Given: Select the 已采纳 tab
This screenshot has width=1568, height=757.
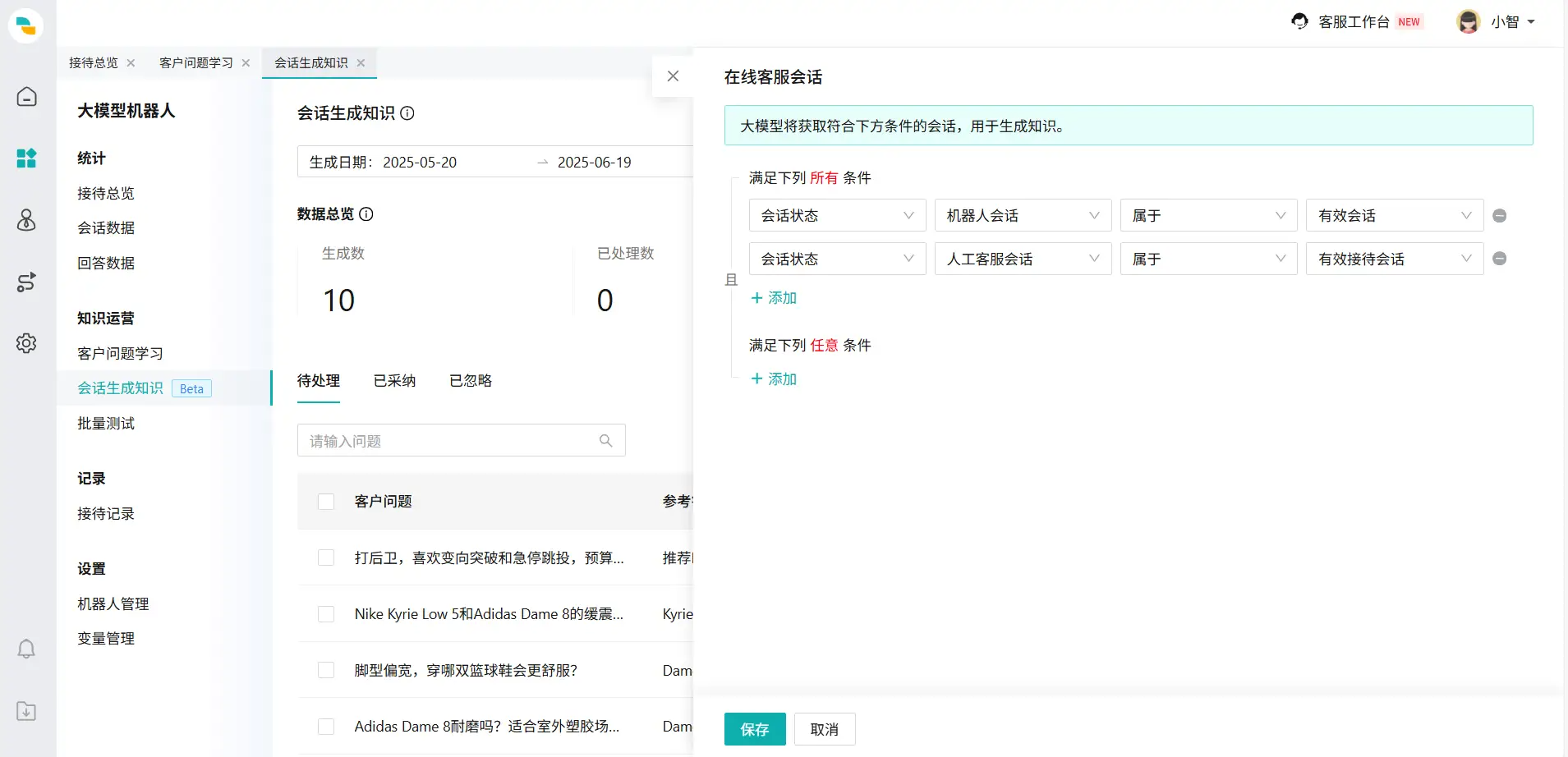Looking at the screenshot, I should coord(394,381).
